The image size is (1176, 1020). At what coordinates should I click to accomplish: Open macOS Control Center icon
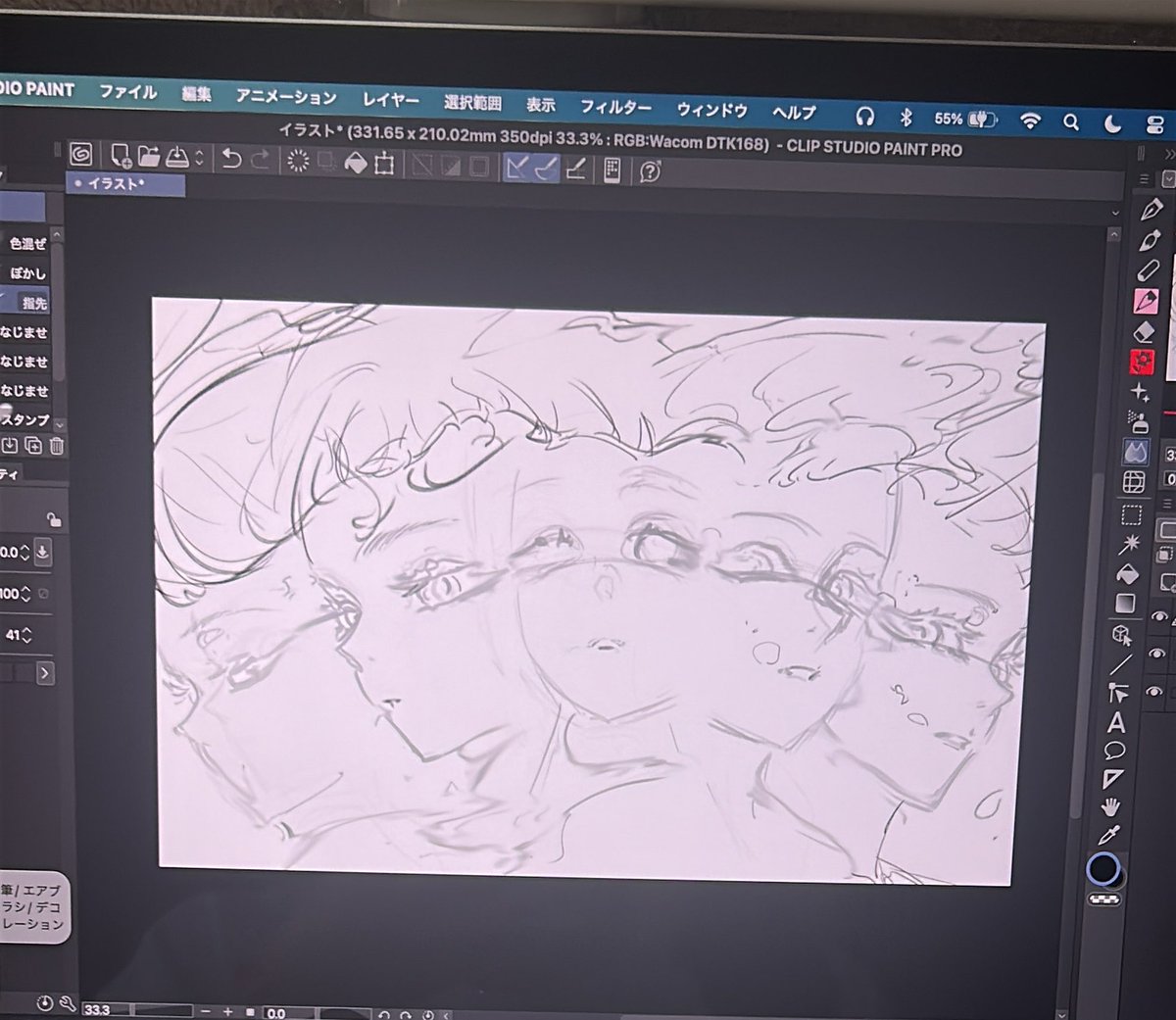pyautogui.click(x=1154, y=124)
